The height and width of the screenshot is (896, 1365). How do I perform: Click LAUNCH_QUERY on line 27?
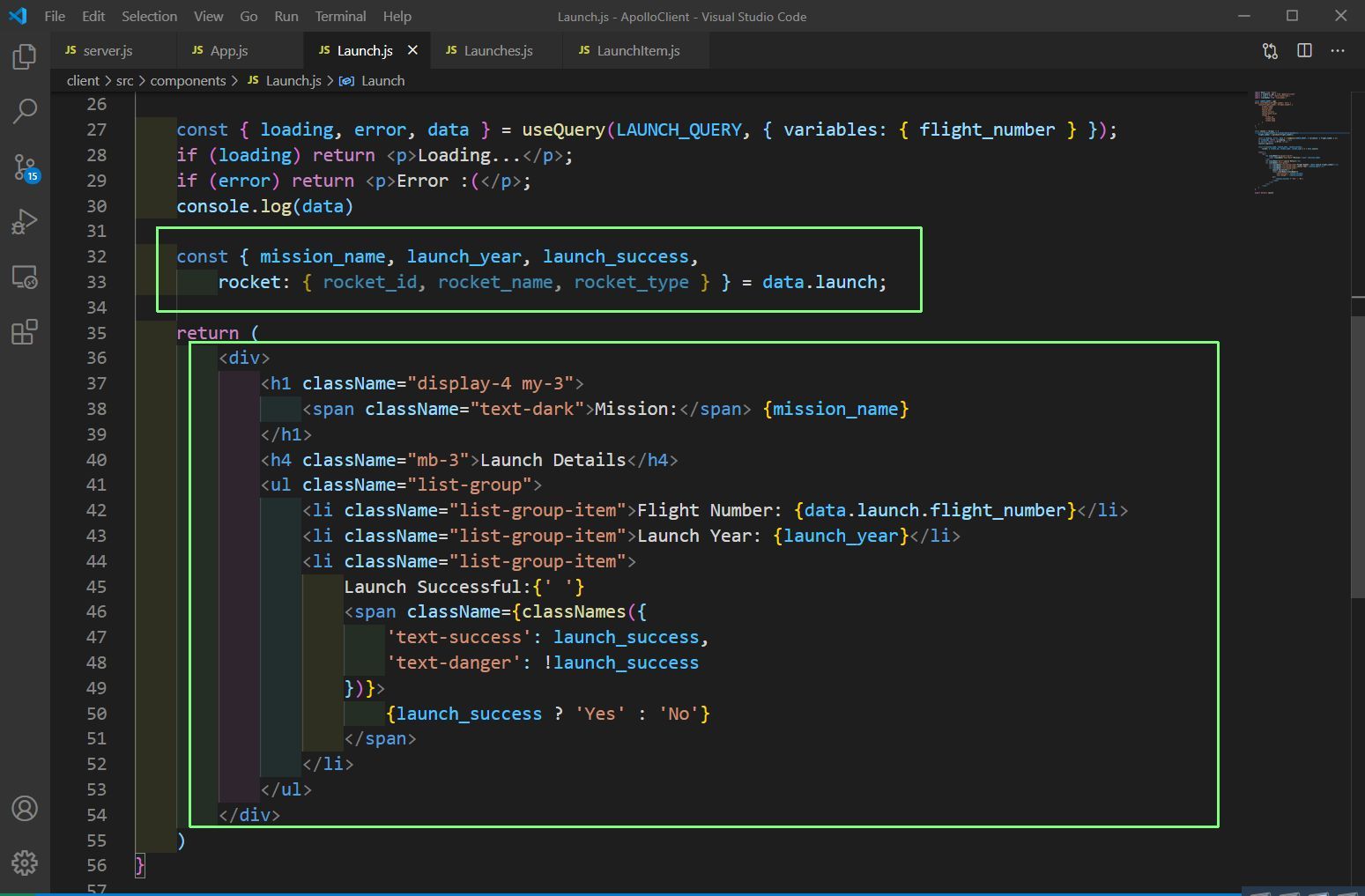point(679,130)
